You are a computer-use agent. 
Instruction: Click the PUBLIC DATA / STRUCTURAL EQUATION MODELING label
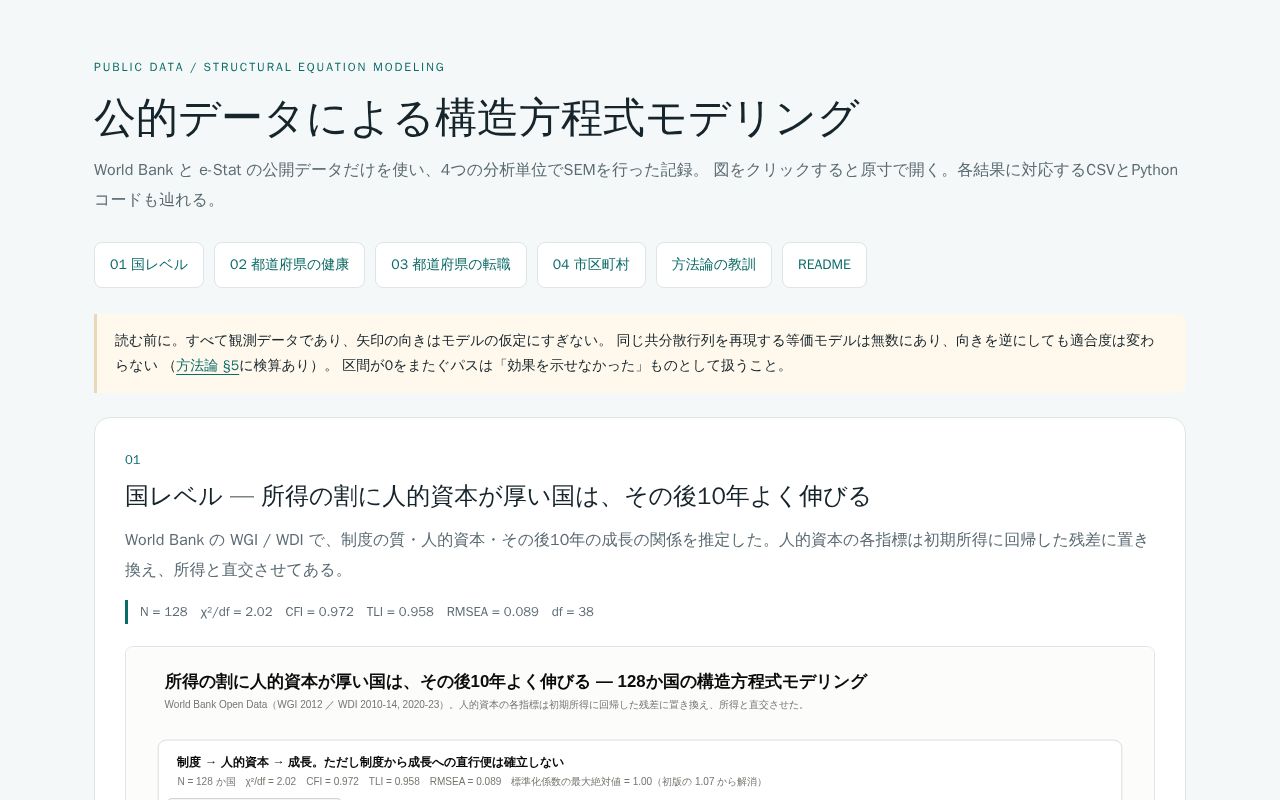(x=269, y=67)
